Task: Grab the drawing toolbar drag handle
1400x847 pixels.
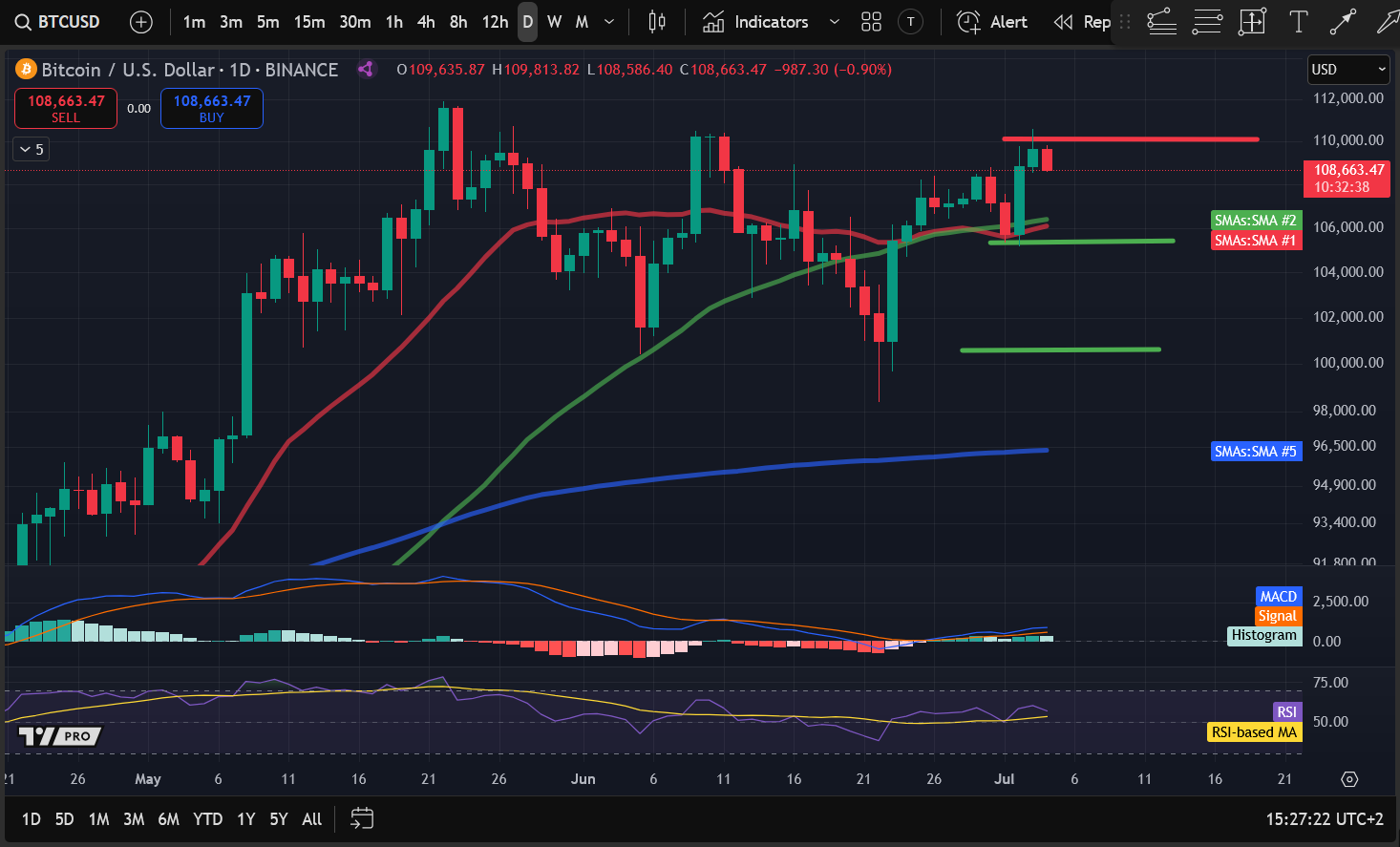Action: pos(1125,22)
